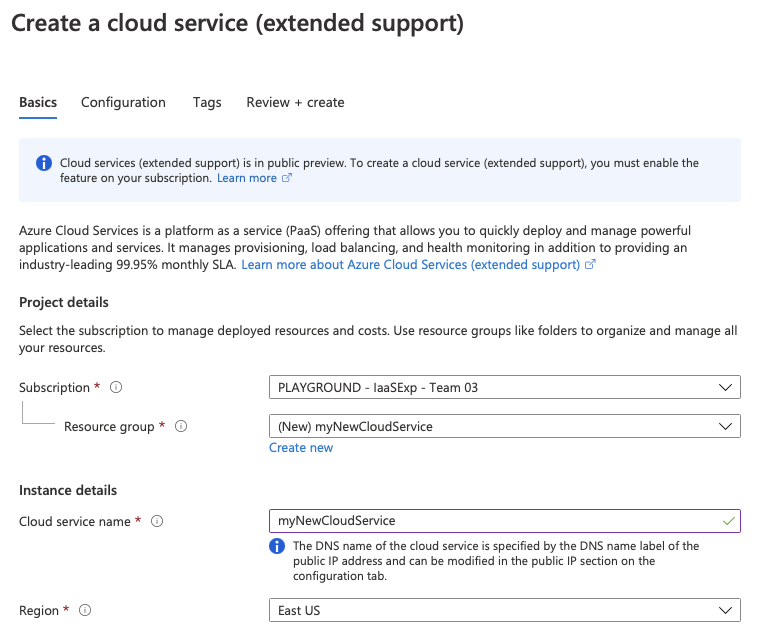Viewport: 767px width, 643px height.
Task: Click the info icon beside Resource group
Action: pyautogui.click(x=181, y=426)
